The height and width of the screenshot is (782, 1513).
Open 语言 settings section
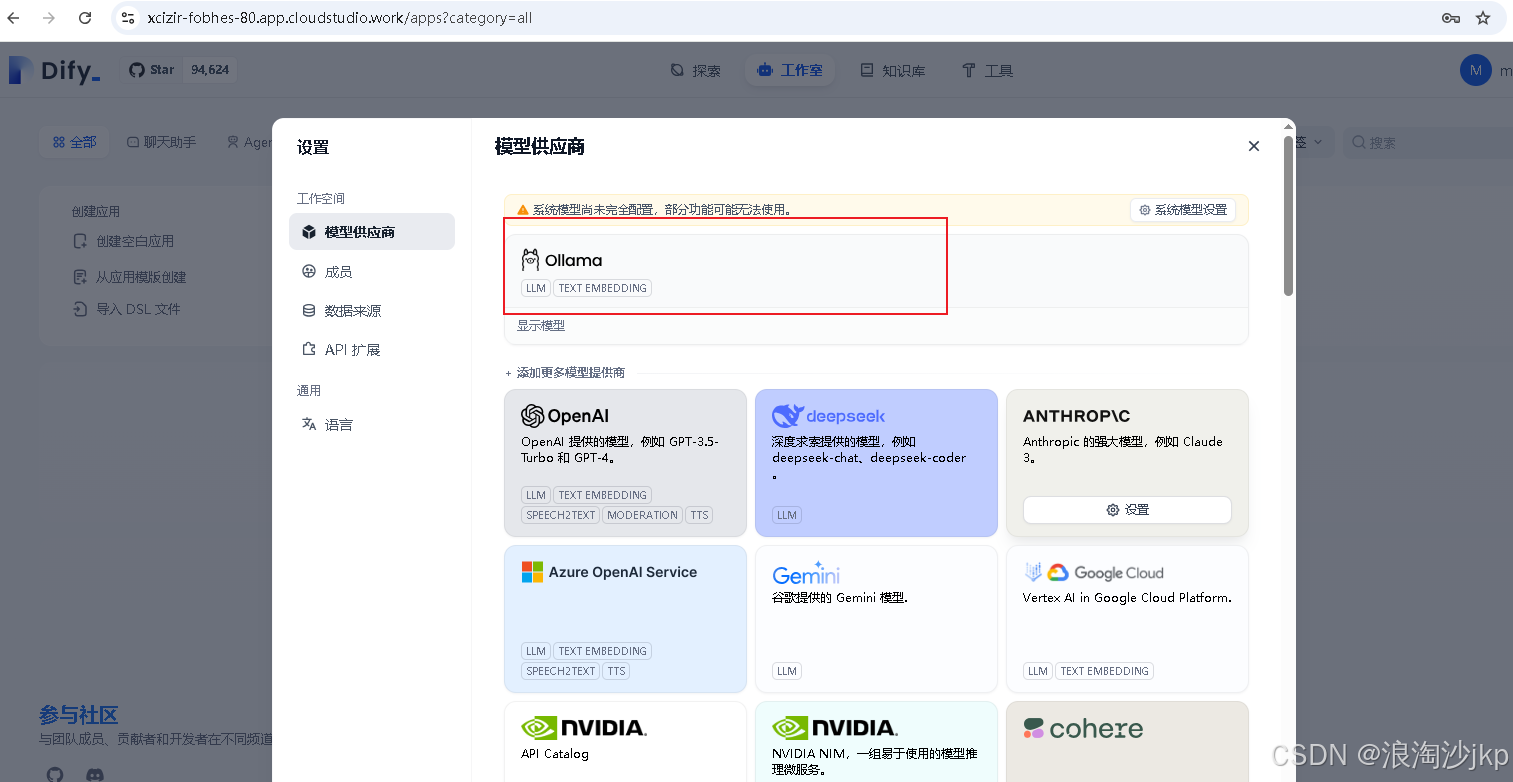click(372, 424)
